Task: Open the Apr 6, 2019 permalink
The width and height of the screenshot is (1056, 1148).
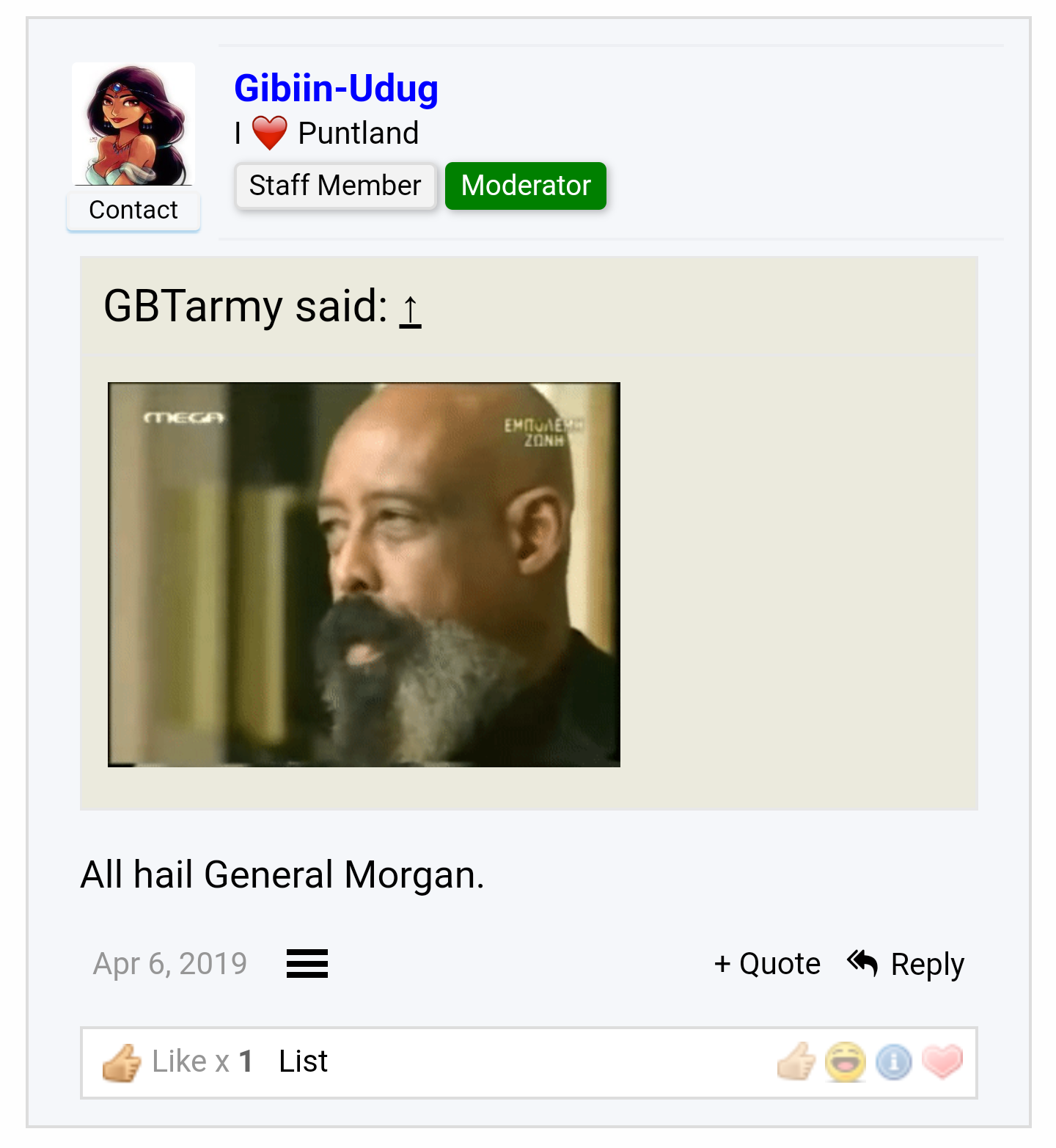Action: (170, 963)
